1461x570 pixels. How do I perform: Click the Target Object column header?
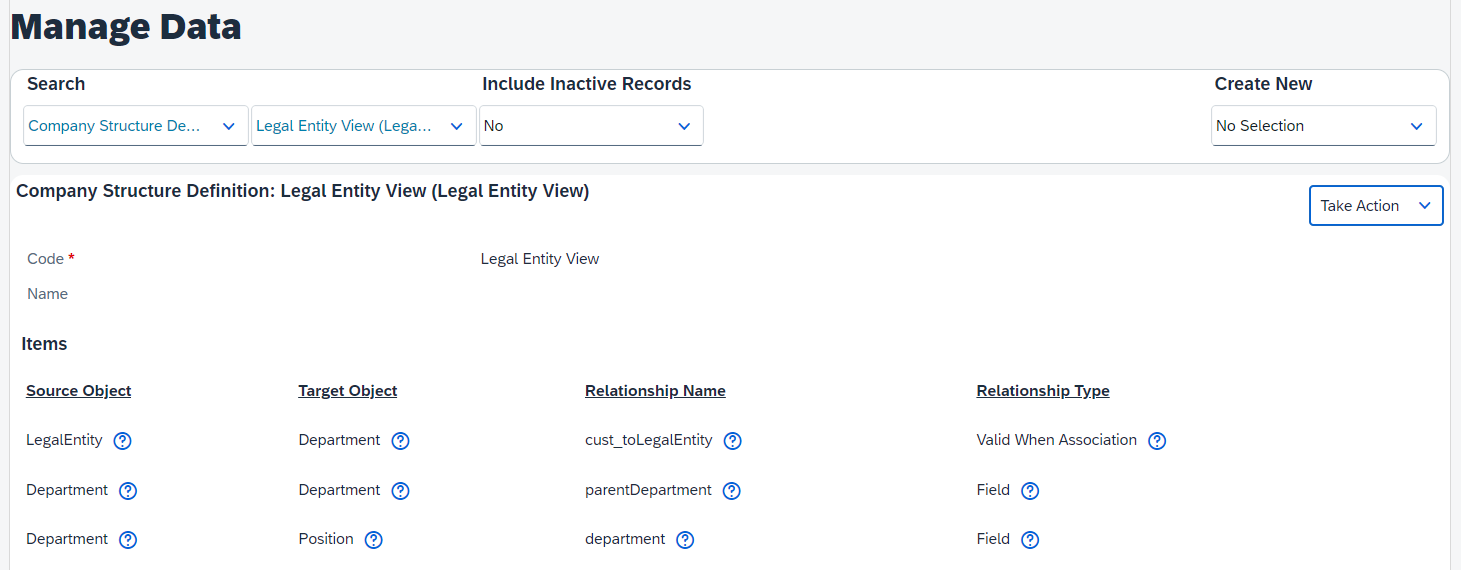(348, 391)
